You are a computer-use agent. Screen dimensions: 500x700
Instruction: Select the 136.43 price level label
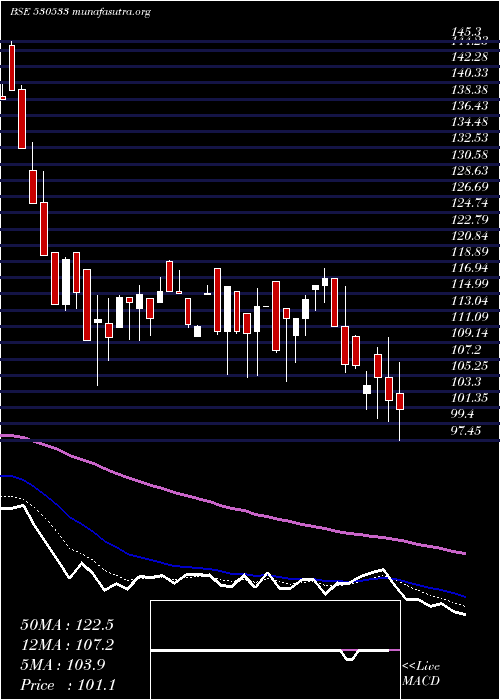pyautogui.click(x=469, y=106)
